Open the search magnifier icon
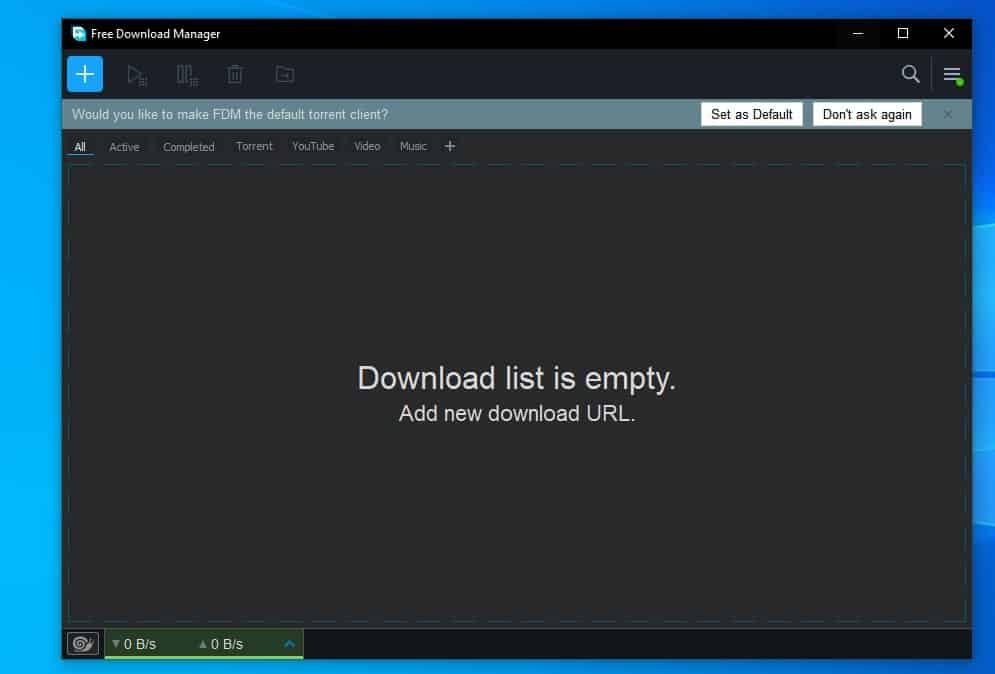Screen dimensions: 995x674 point(910,74)
